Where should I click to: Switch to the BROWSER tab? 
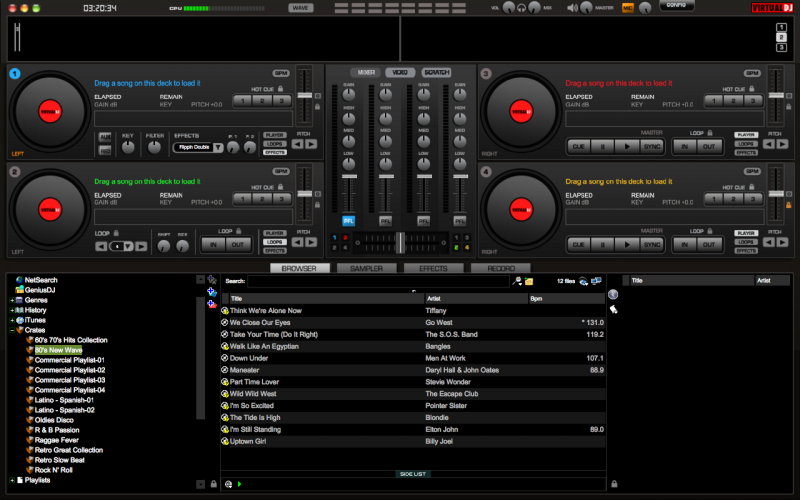coord(299,268)
